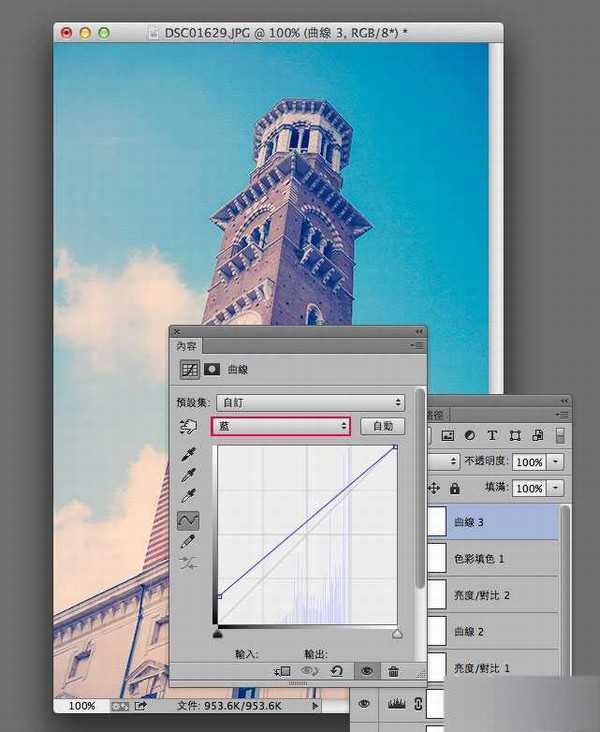Viewport: 600px width, 732px height.
Task: Toggle the lock all layer icon
Action: click(454, 488)
